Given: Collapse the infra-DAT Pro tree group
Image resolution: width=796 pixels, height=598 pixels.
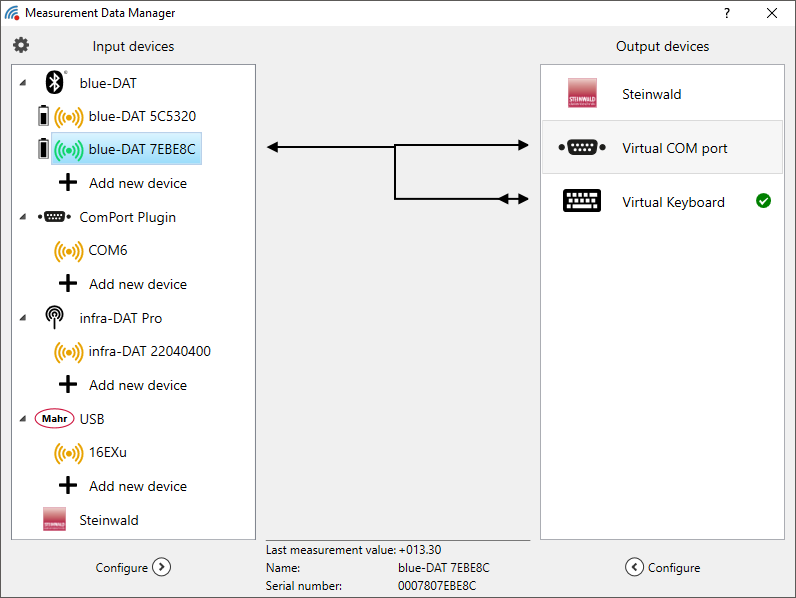Looking at the screenshot, I should coord(23,318).
